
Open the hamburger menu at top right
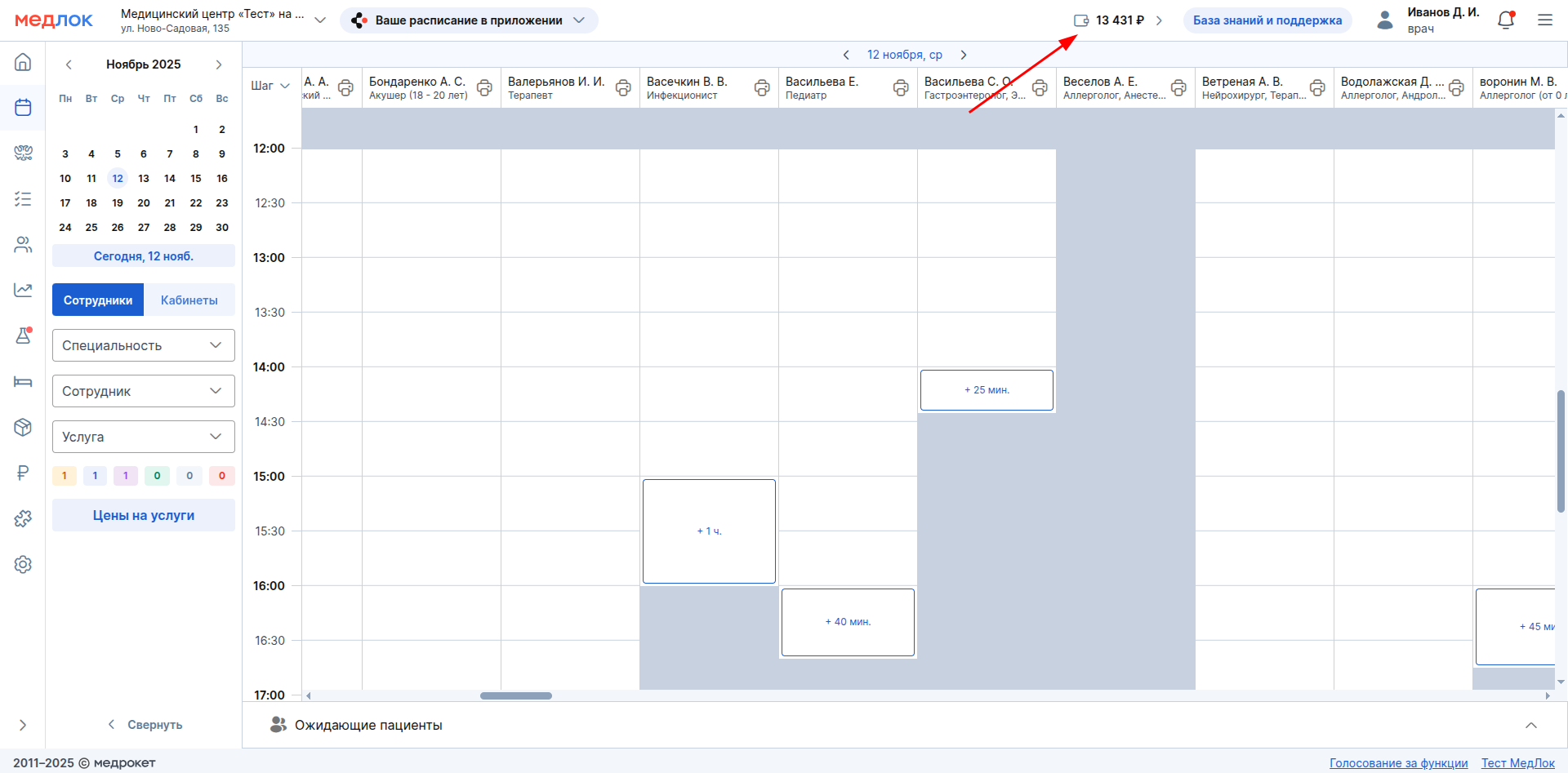coord(1545,20)
